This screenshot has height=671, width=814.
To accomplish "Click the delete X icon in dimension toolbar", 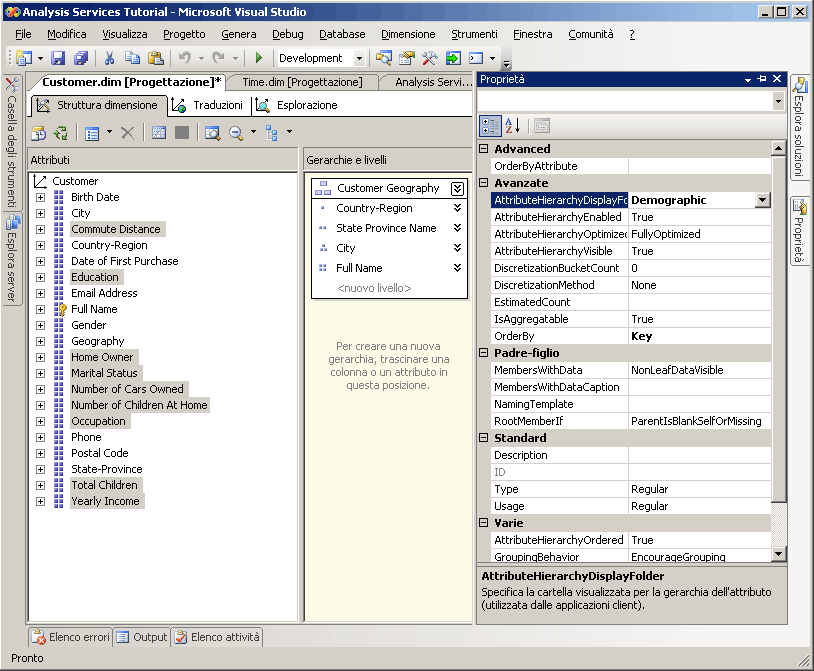I will 127,132.
